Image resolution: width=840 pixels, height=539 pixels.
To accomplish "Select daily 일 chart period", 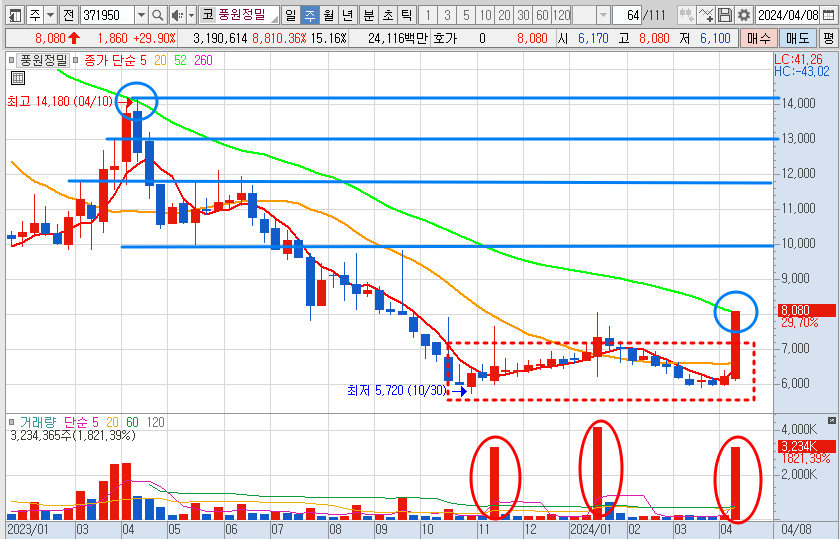I will pos(290,15).
